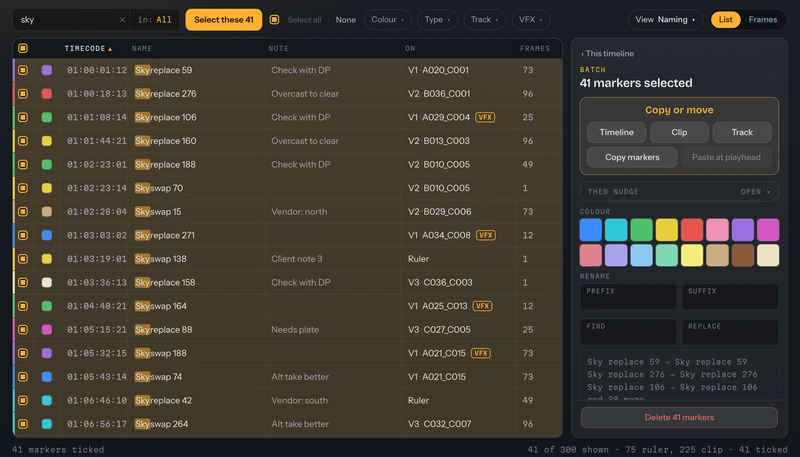800x457 pixels.
Task: Untick the checkbox for Sky swap 70
Action: (x=23, y=188)
